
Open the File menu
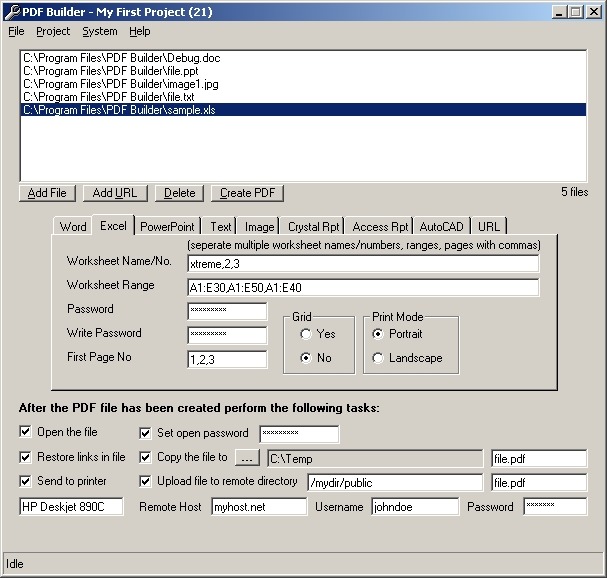pos(16,31)
